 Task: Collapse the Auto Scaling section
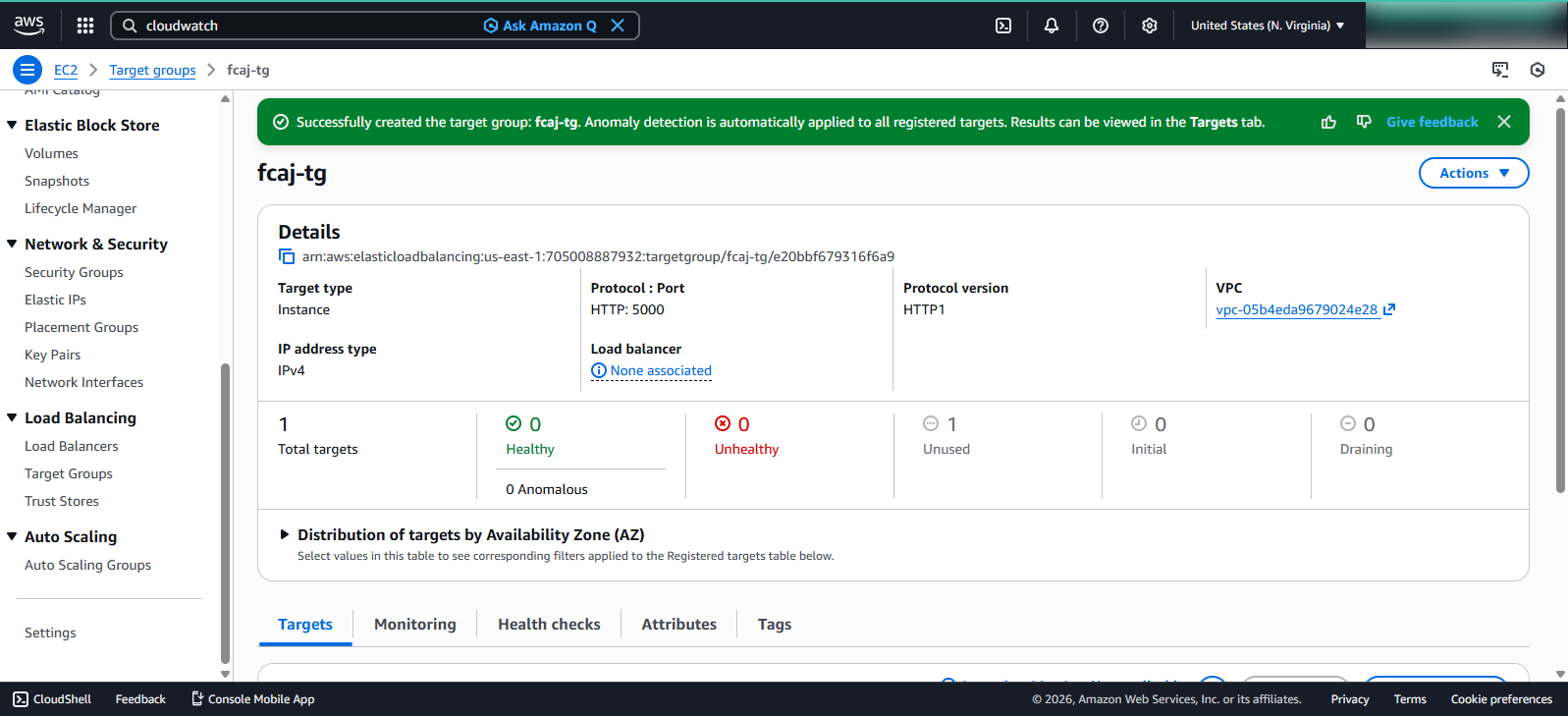tap(12, 536)
